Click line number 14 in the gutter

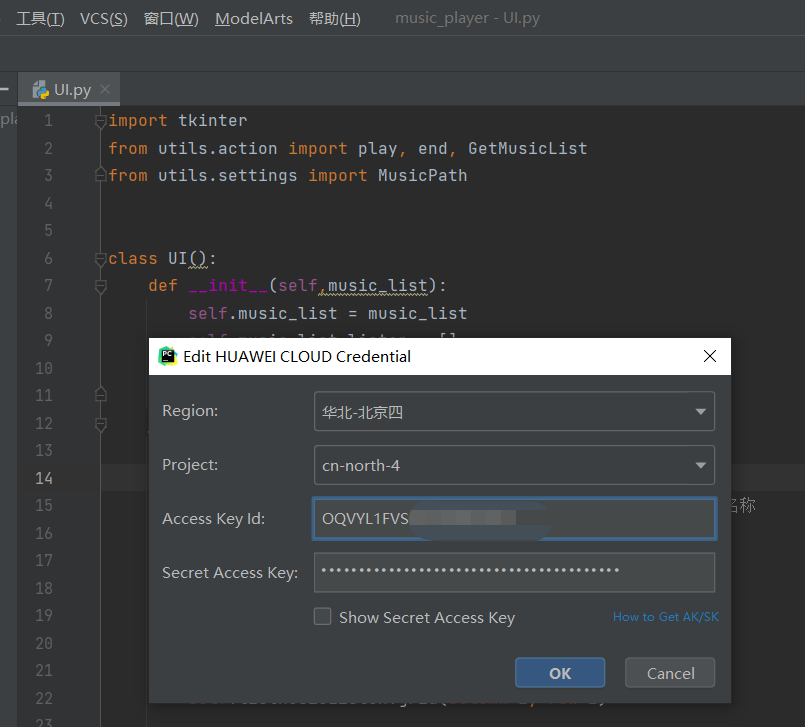pyautogui.click(x=44, y=478)
